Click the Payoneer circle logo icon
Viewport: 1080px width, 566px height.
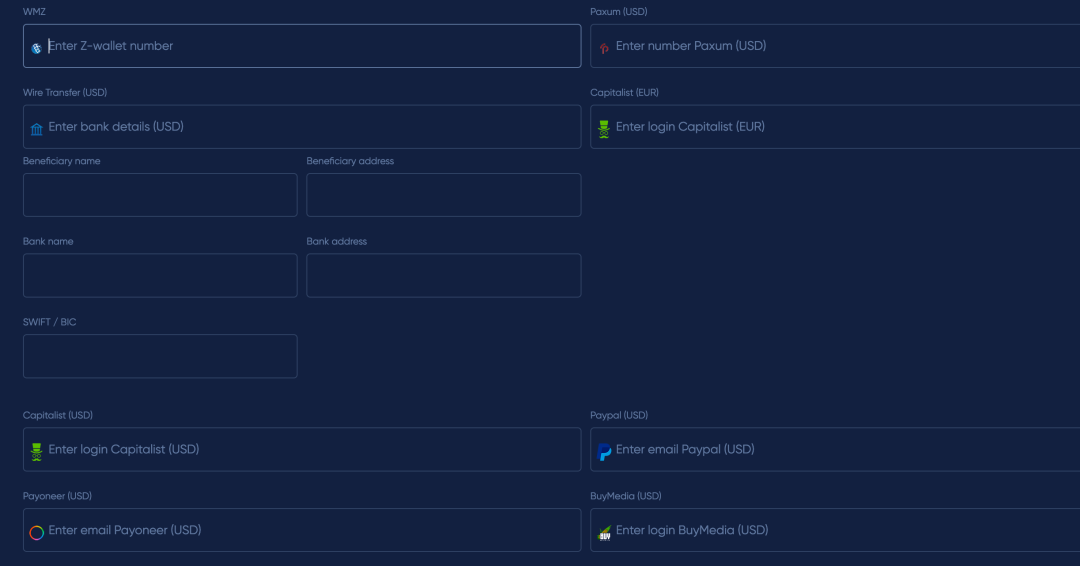(x=37, y=532)
